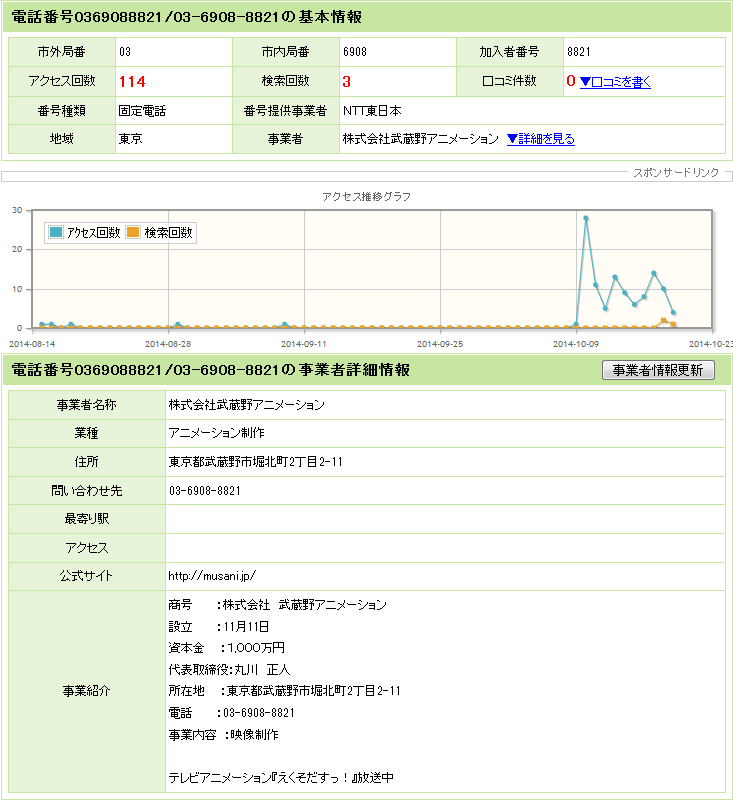Select the 番号提供事業者 header cell
Screen dimensions: 733x805
point(286,111)
